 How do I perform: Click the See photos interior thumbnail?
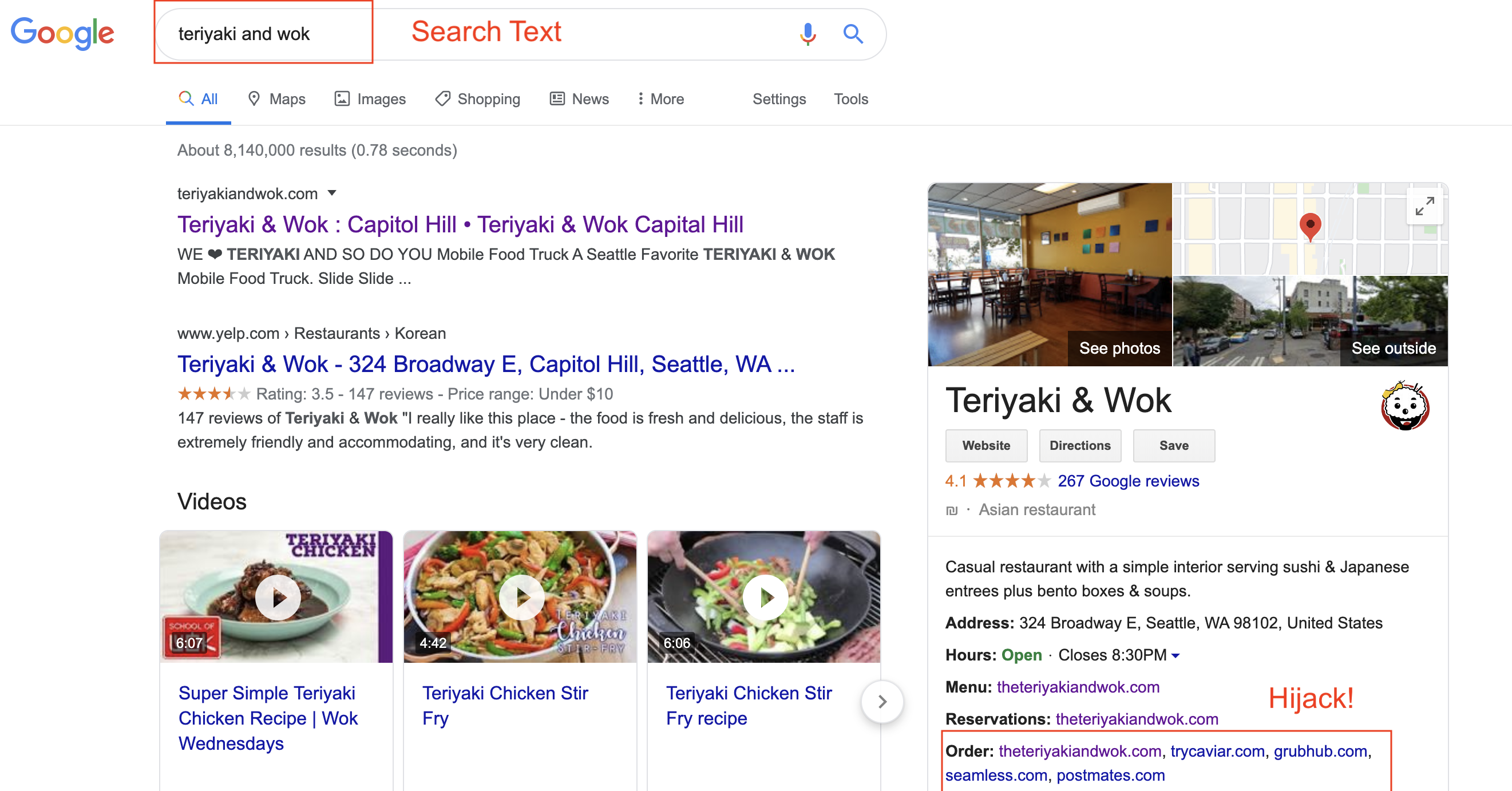point(1049,274)
